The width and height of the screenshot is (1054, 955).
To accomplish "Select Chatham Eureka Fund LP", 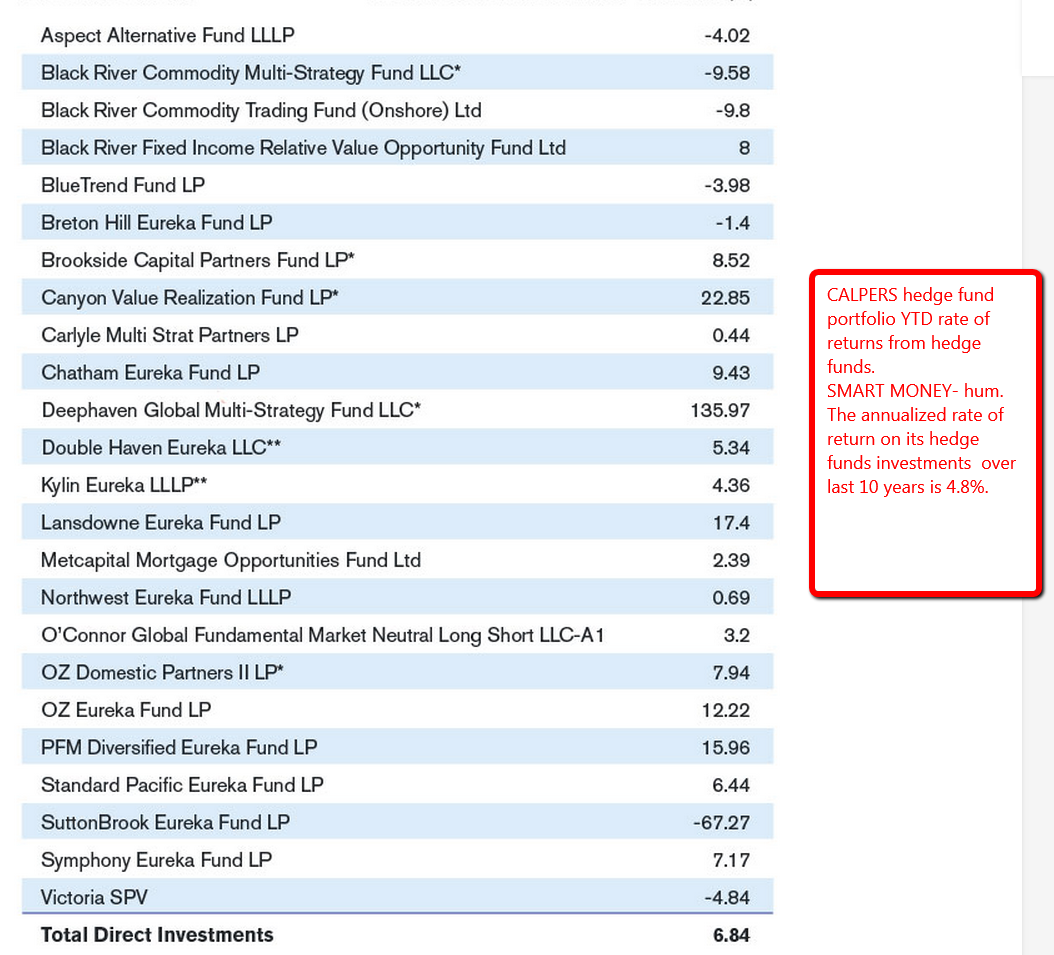I will (151, 372).
